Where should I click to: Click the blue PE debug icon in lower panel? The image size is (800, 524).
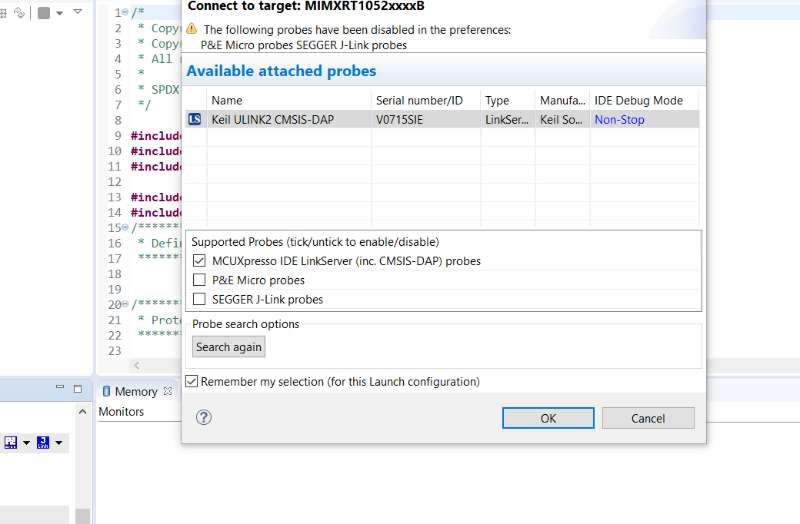11,442
